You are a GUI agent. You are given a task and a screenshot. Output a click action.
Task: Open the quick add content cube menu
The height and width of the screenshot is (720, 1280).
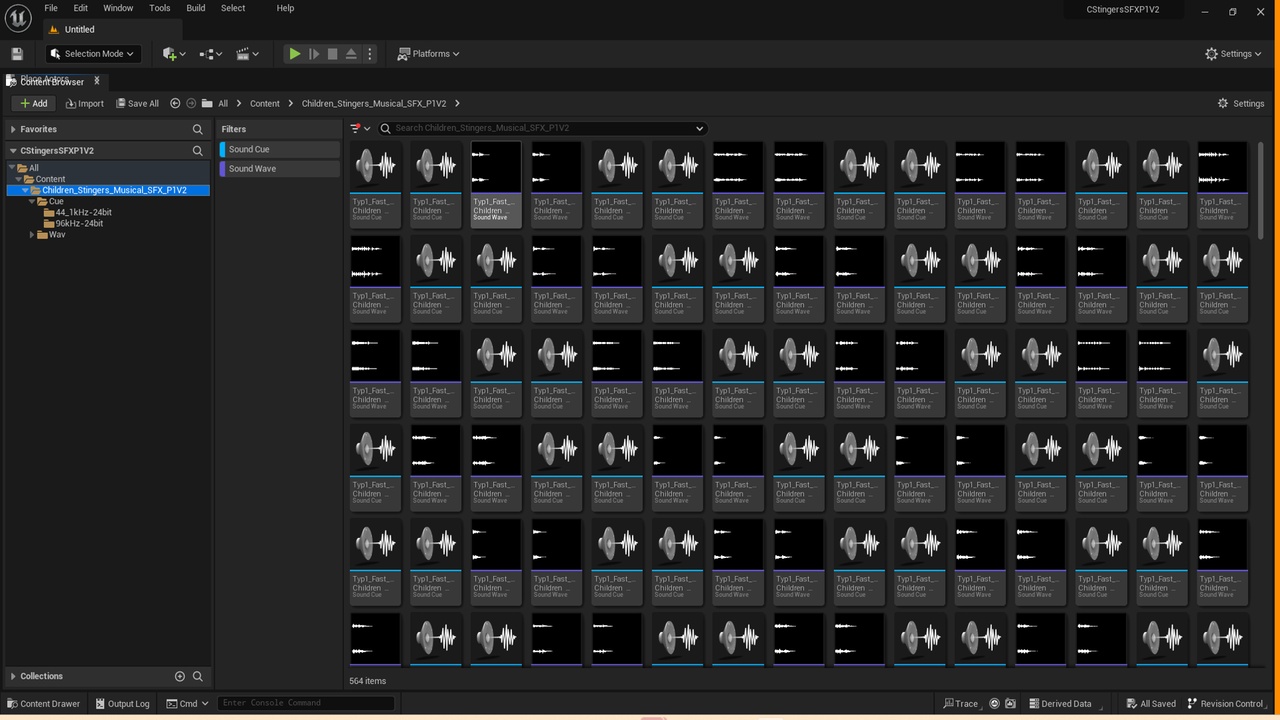(174, 54)
